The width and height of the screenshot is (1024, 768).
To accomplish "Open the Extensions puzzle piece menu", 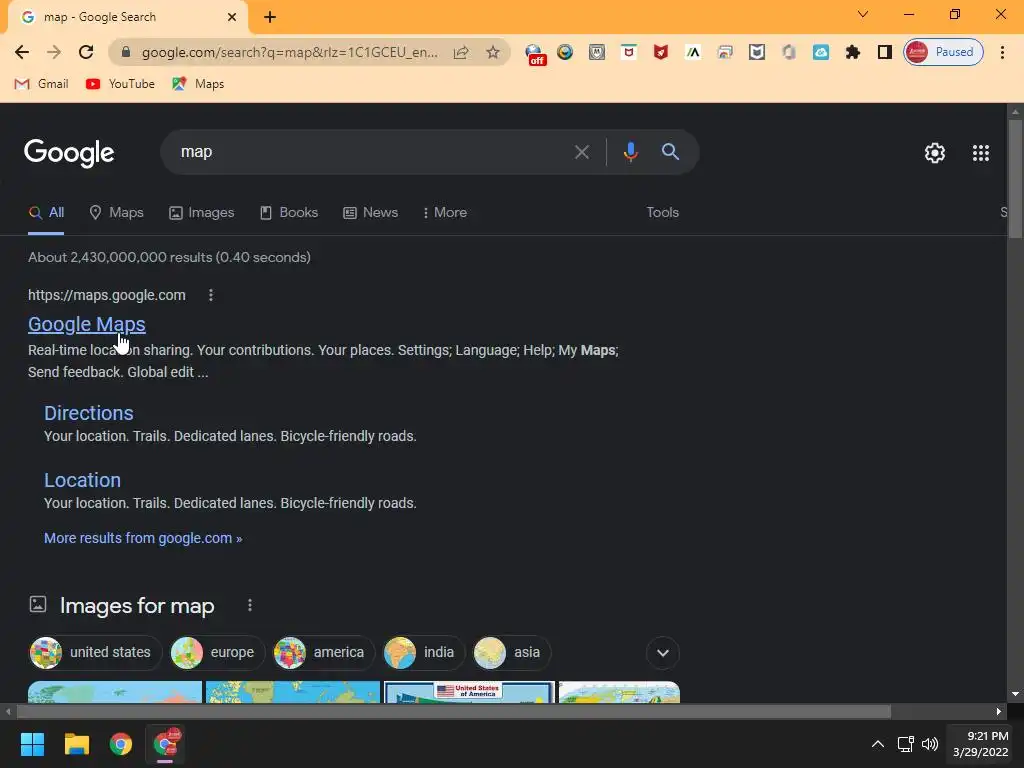I will (853, 52).
